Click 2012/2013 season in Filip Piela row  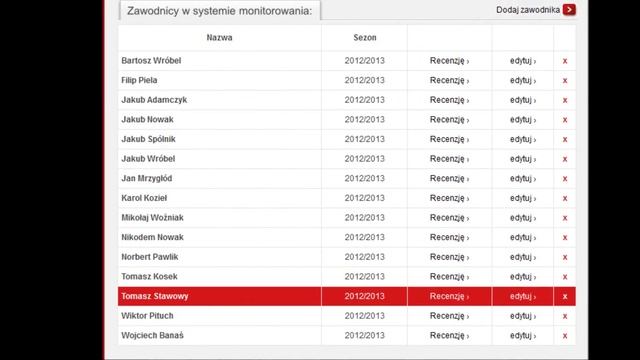[364, 80]
